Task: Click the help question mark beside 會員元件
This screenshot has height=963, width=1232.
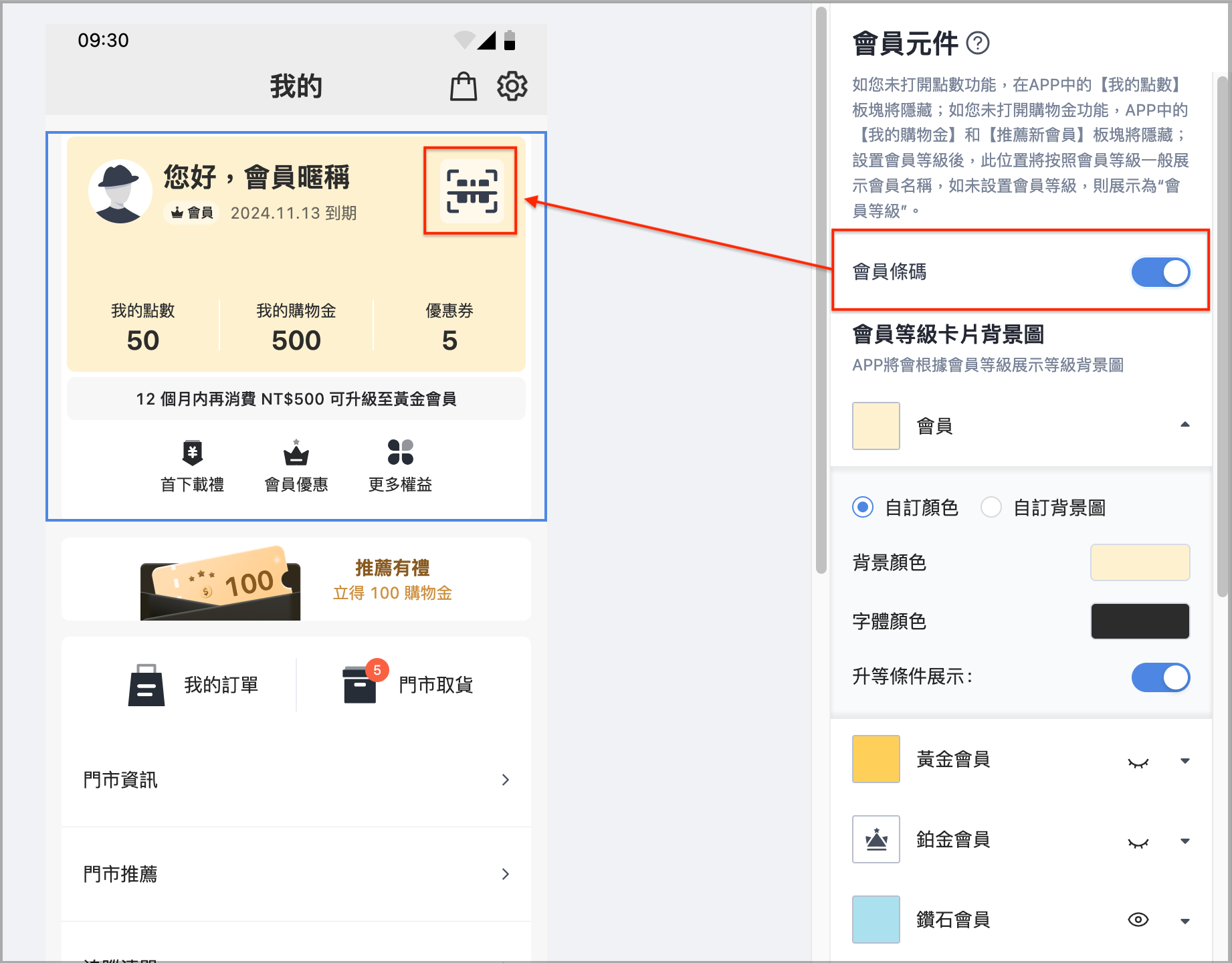Action: coord(978,43)
